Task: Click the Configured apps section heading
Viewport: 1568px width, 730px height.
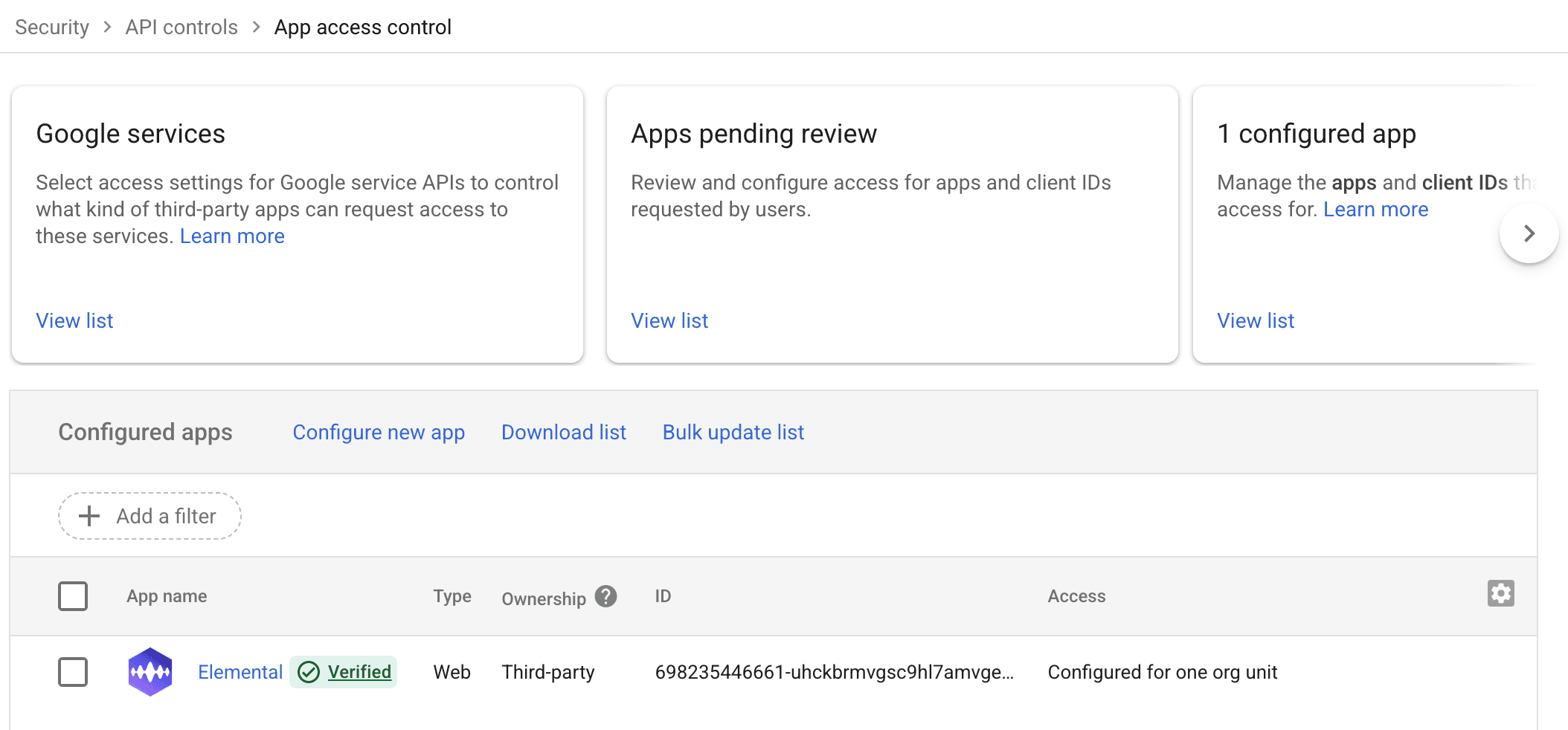Action: tap(145, 433)
